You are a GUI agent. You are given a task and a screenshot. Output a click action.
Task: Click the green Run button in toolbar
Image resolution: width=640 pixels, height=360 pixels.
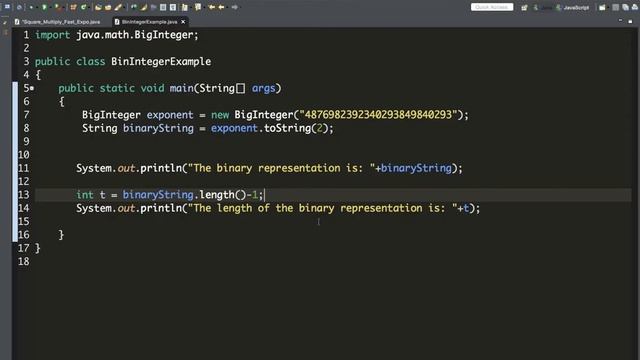point(44,7)
